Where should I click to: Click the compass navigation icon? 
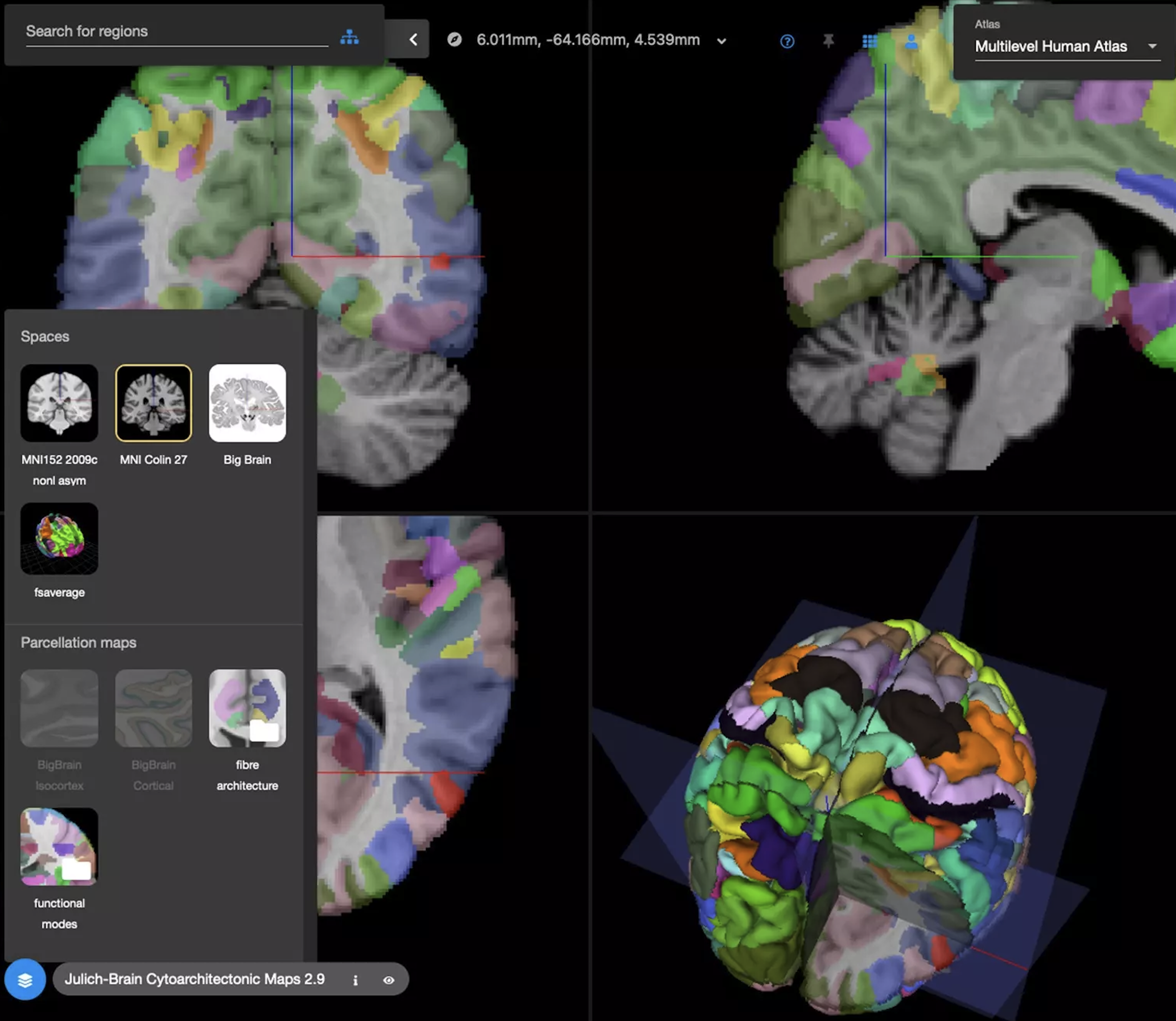click(454, 39)
